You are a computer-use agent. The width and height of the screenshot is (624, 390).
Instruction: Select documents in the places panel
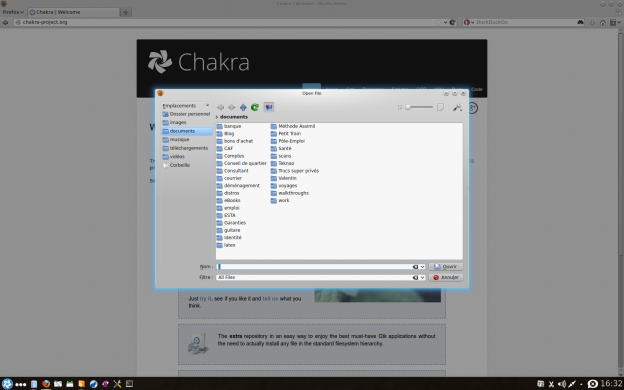(187, 131)
